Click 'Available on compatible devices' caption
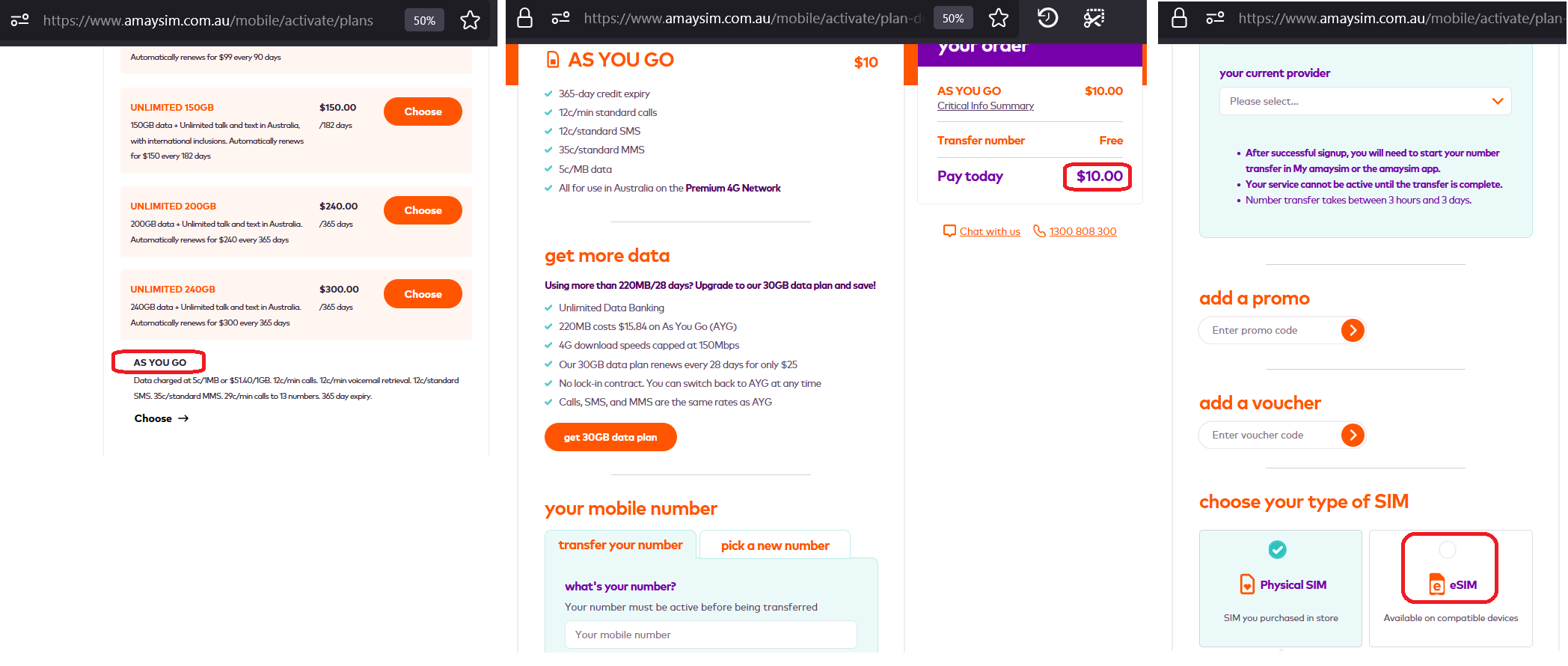This screenshot has width=1568, height=666. click(x=1451, y=618)
